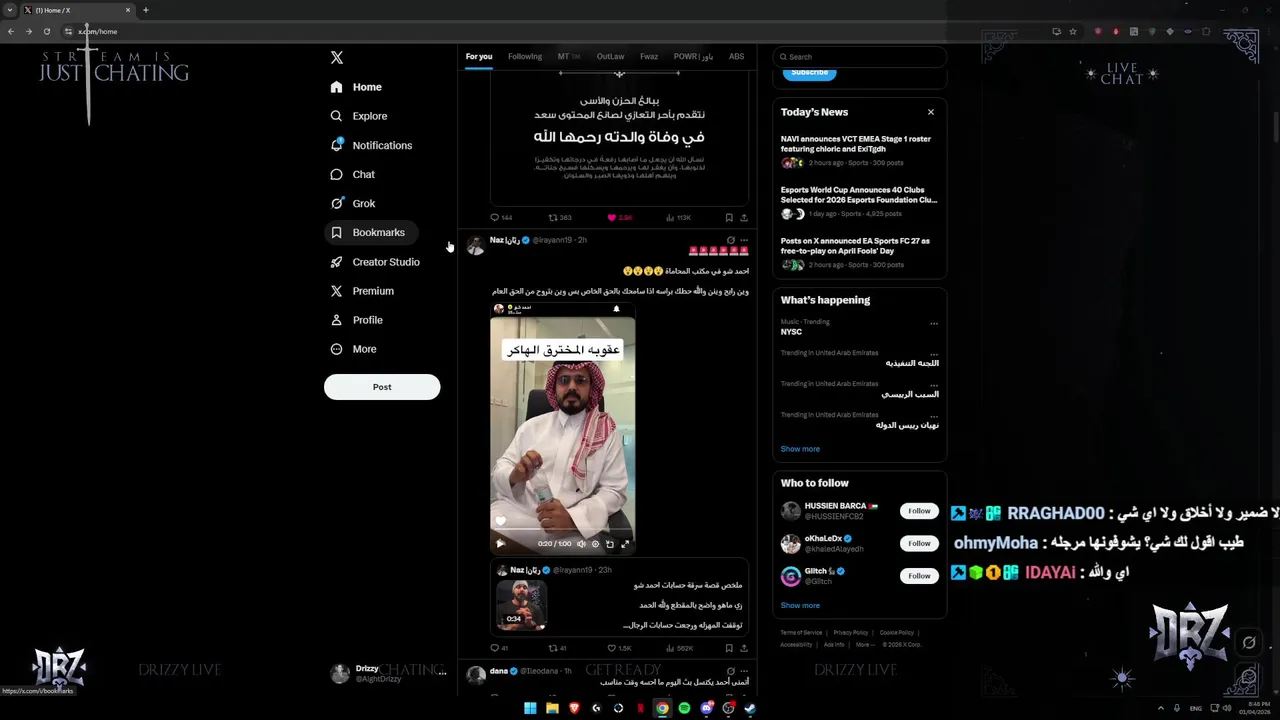Unlike the post with 3.8K likes
Image resolution: width=1280 pixels, height=720 pixels.
(619, 217)
